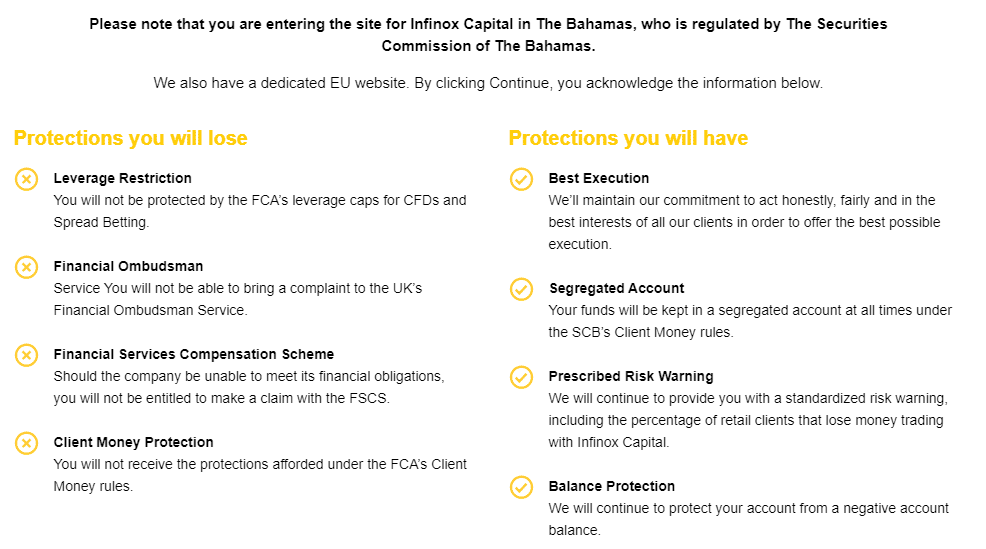Screen dimensions: 986x549
Task: Click the Financial Services Compensation Scheme title
Action: [x=194, y=355]
